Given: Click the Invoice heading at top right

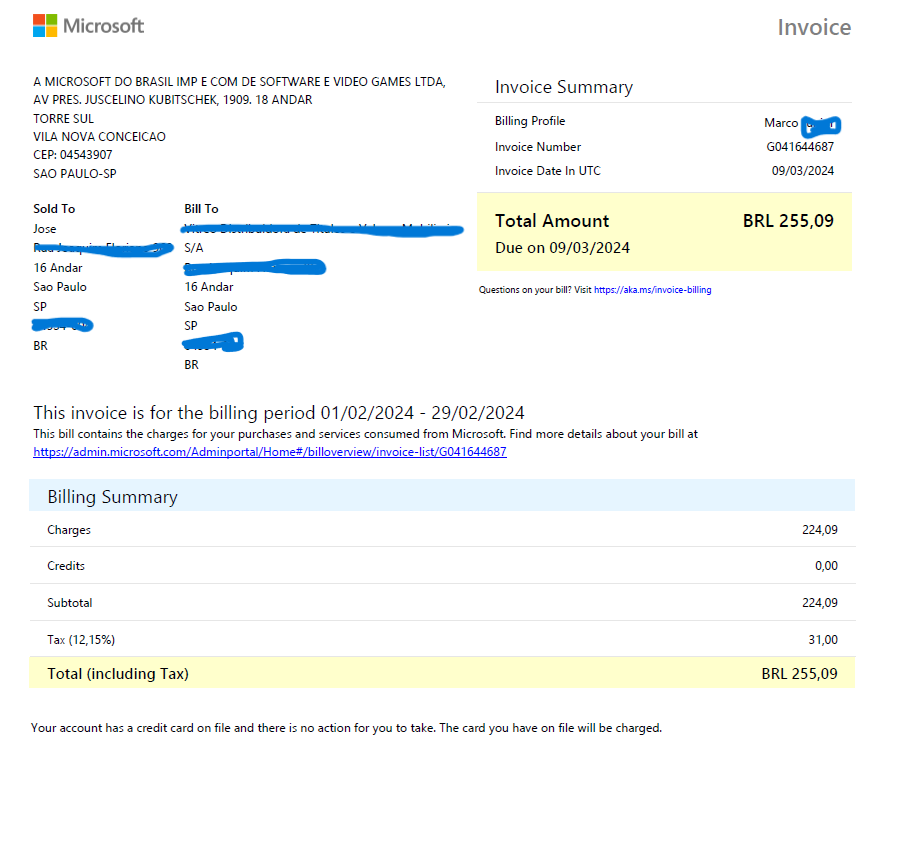Looking at the screenshot, I should point(814,28).
